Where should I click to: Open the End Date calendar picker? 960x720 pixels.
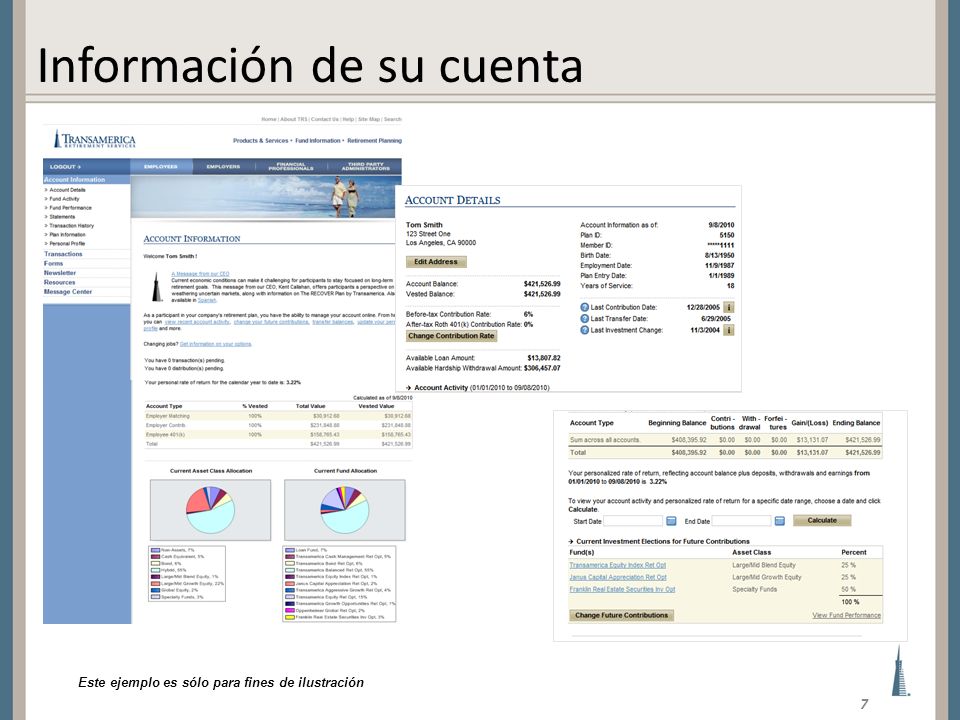pyautogui.click(x=779, y=521)
